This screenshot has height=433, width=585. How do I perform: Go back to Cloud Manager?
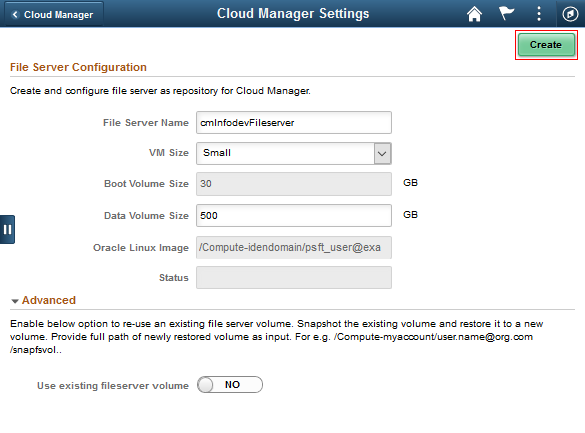(x=53, y=15)
